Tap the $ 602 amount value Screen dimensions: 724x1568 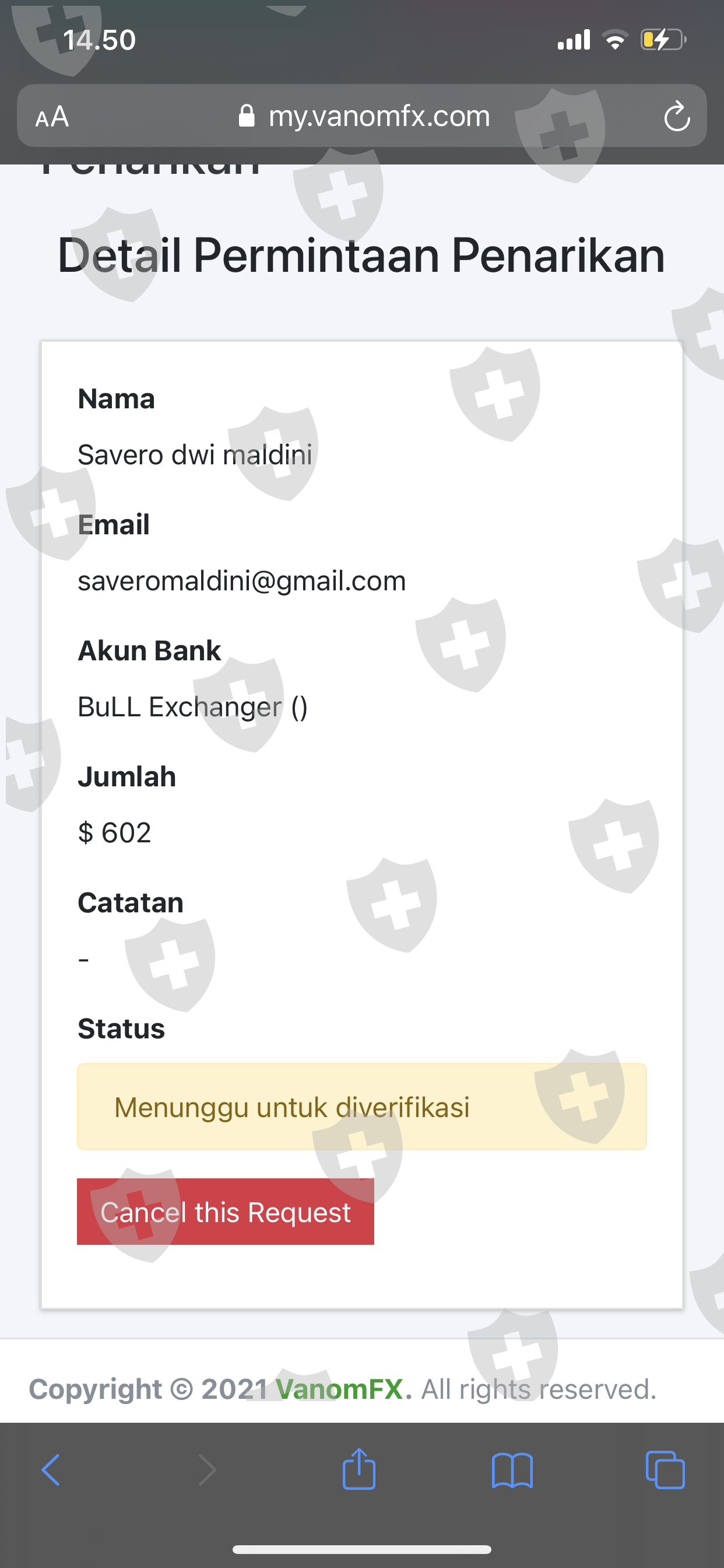click(114, 832)
